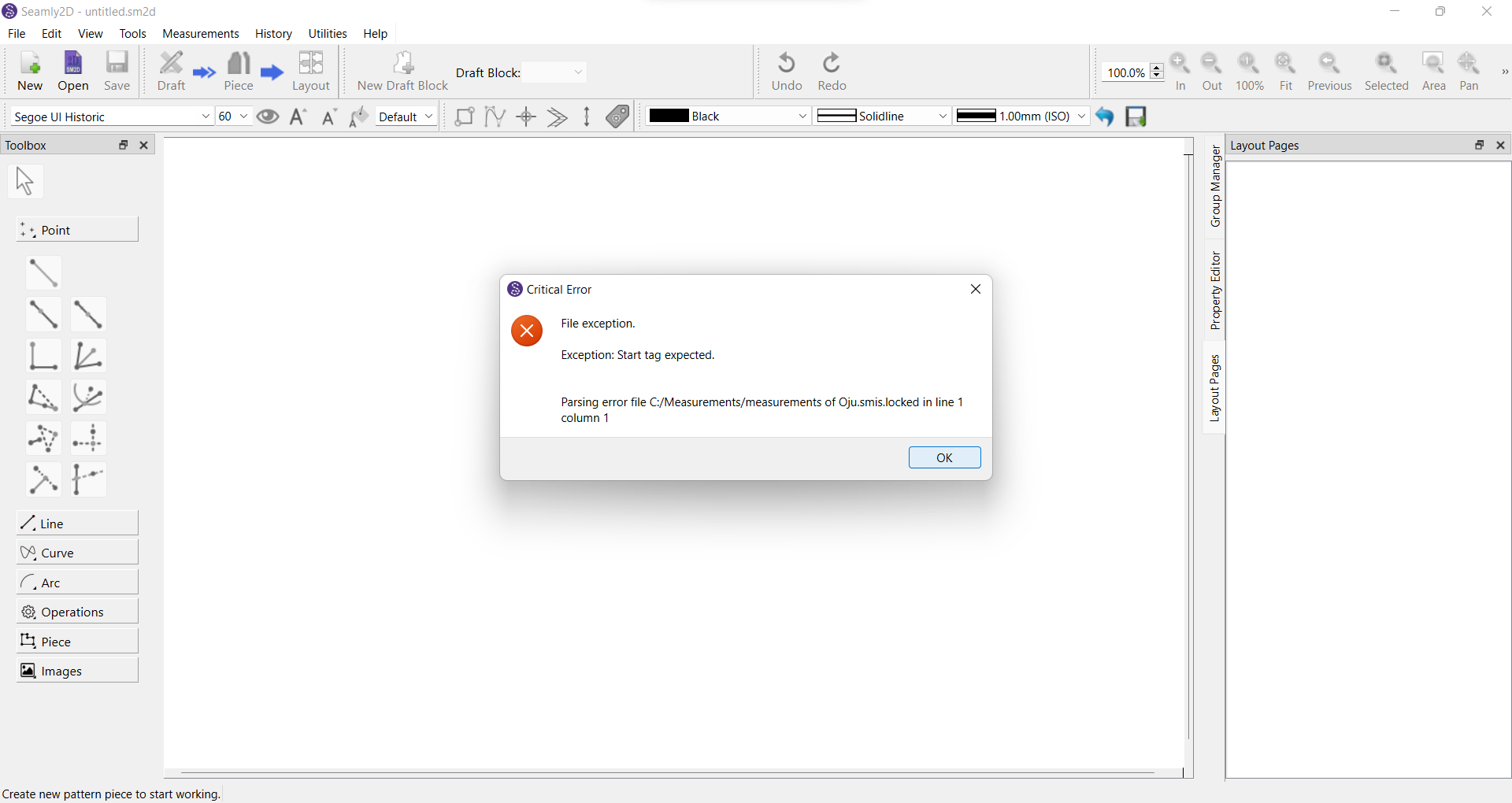
Task: Click the Open pattern file icon
Action: 73,71
